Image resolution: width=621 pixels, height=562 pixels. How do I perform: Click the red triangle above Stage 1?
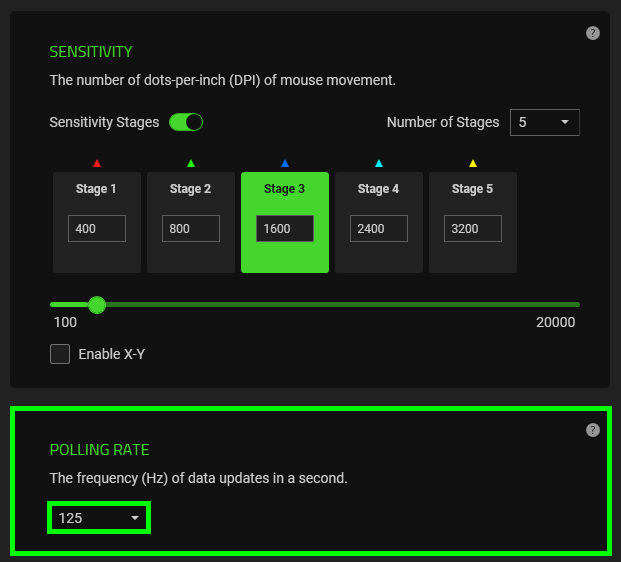(x=97, y=163)
